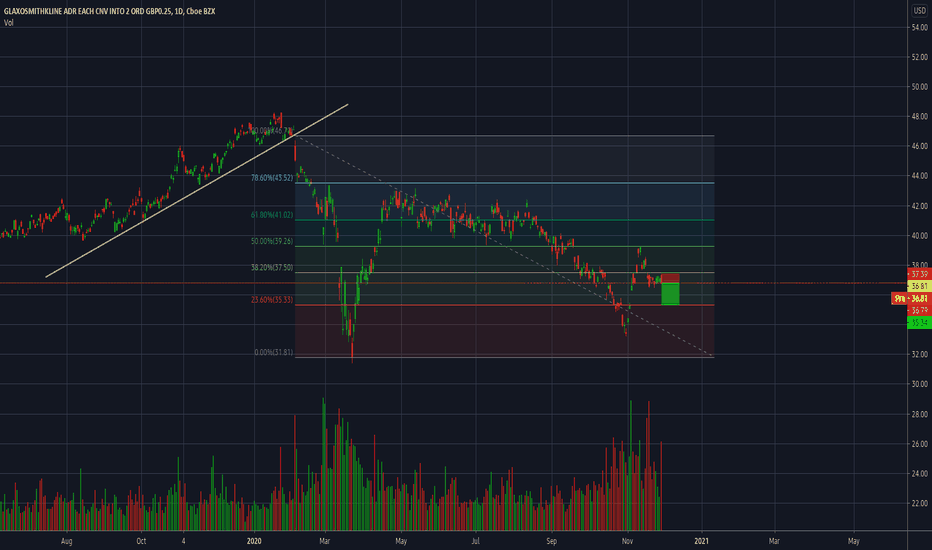This screenshot has height=550, width=932.
Task: Click the 100.00%(46.72) Fibonacci label
Action: (x=272, y=130)
